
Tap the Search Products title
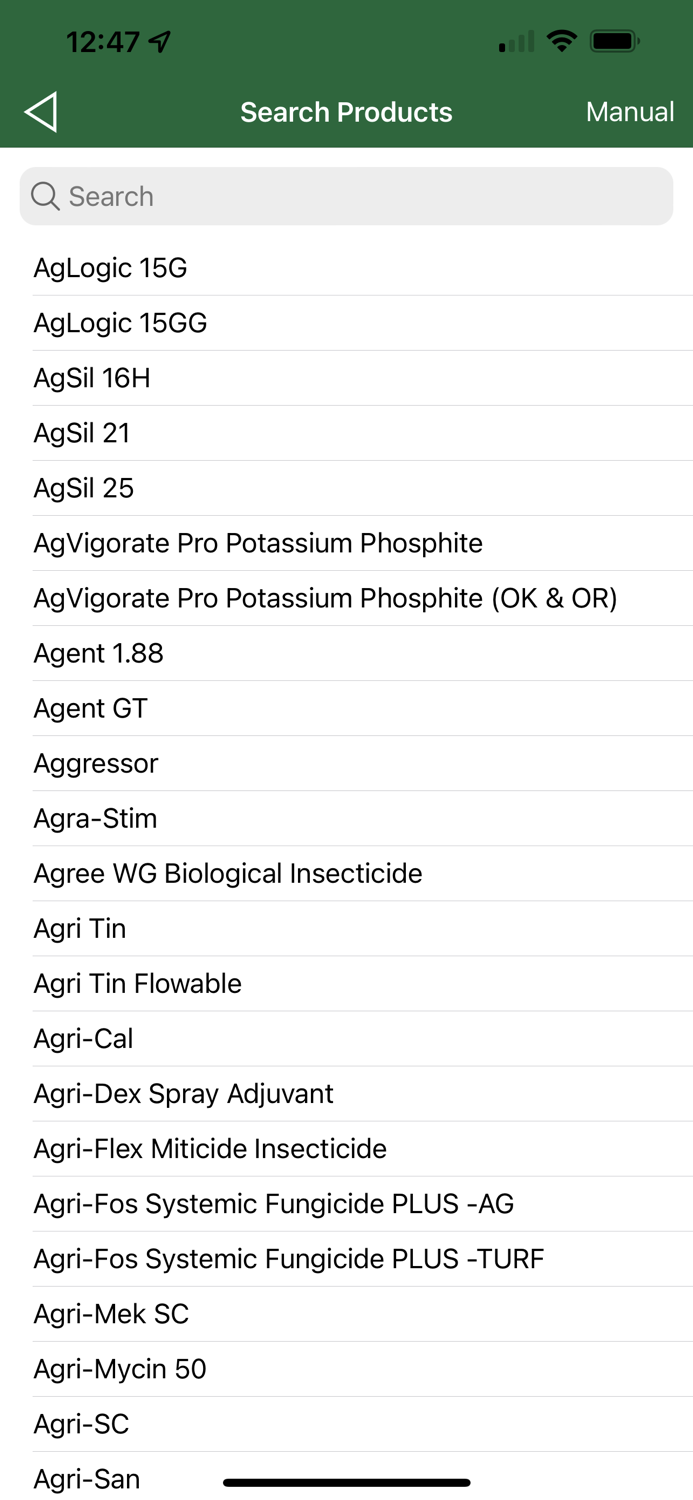346,111
